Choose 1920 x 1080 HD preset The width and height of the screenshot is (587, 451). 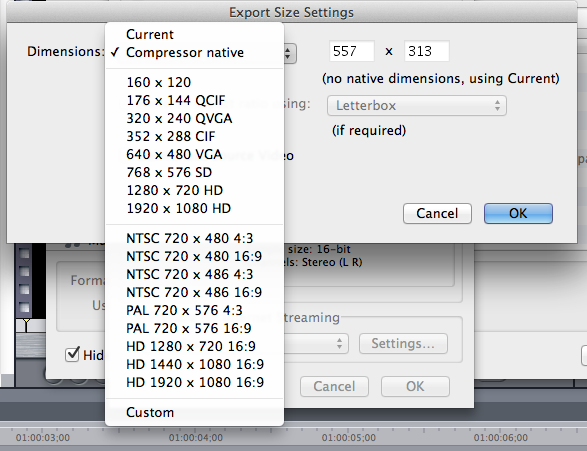[194, 208]
